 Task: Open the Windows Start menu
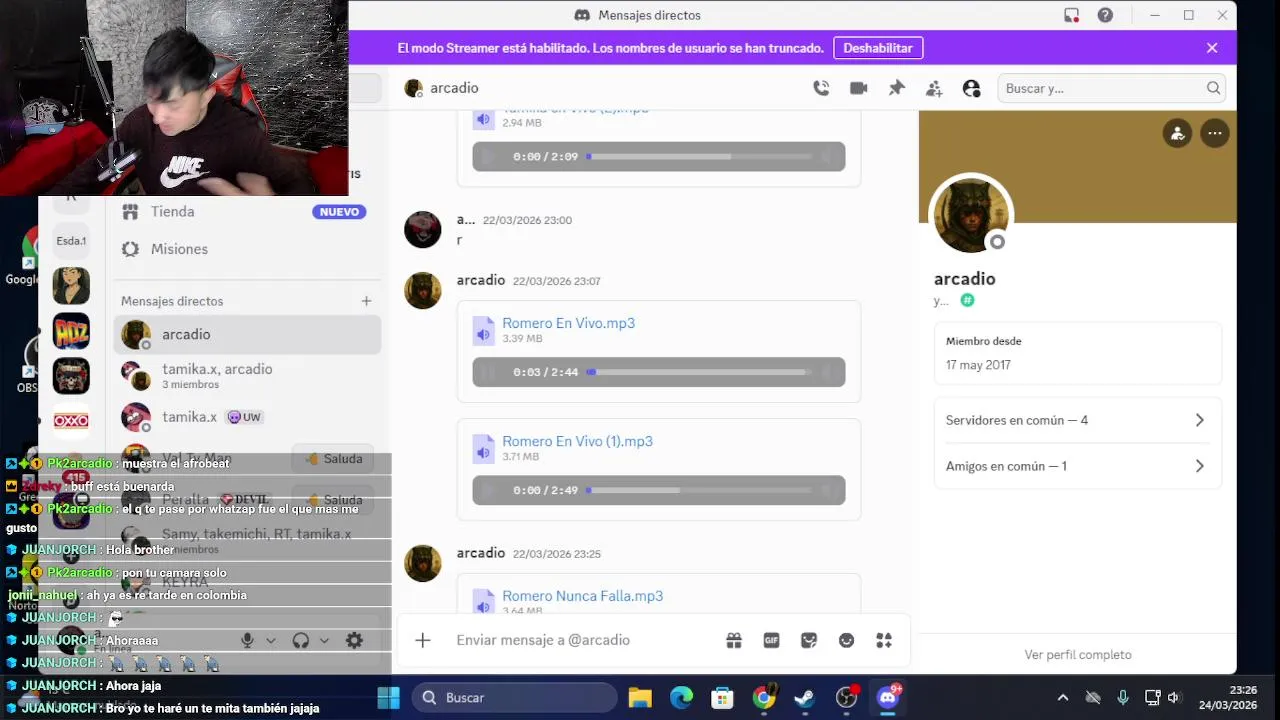point(389,698)
